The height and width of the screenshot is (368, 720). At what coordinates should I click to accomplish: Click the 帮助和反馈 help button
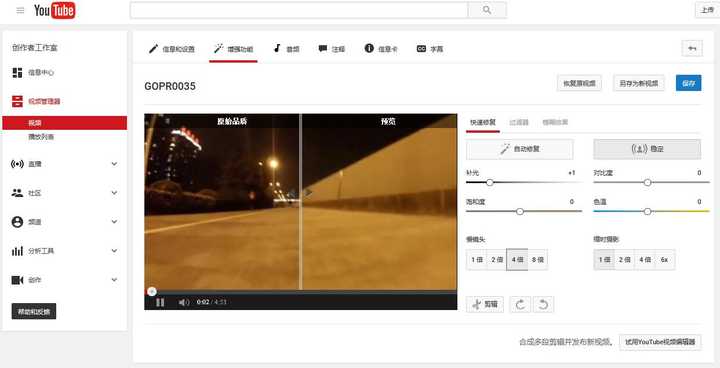tap(34, 311)
